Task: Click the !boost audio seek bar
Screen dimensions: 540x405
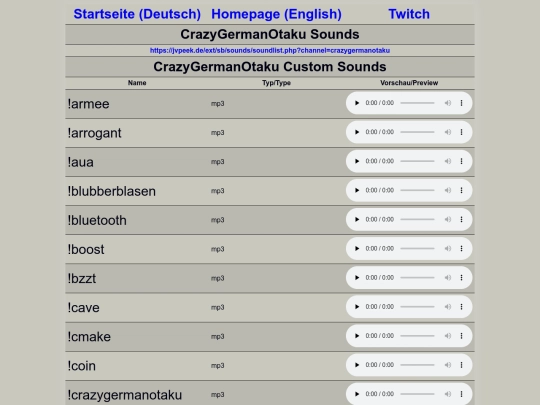Action: 417,249
